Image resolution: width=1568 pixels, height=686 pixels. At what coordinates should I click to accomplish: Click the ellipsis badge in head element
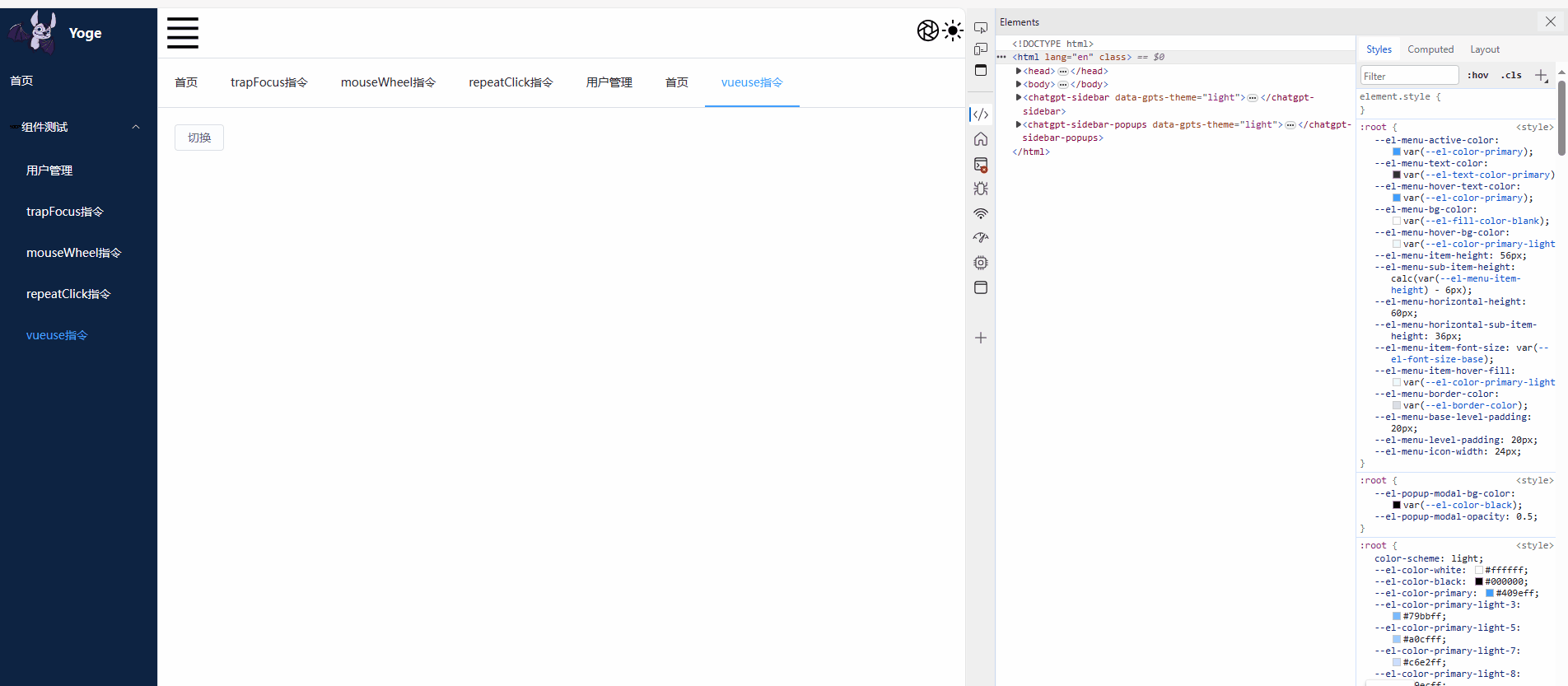point(1063,72)
